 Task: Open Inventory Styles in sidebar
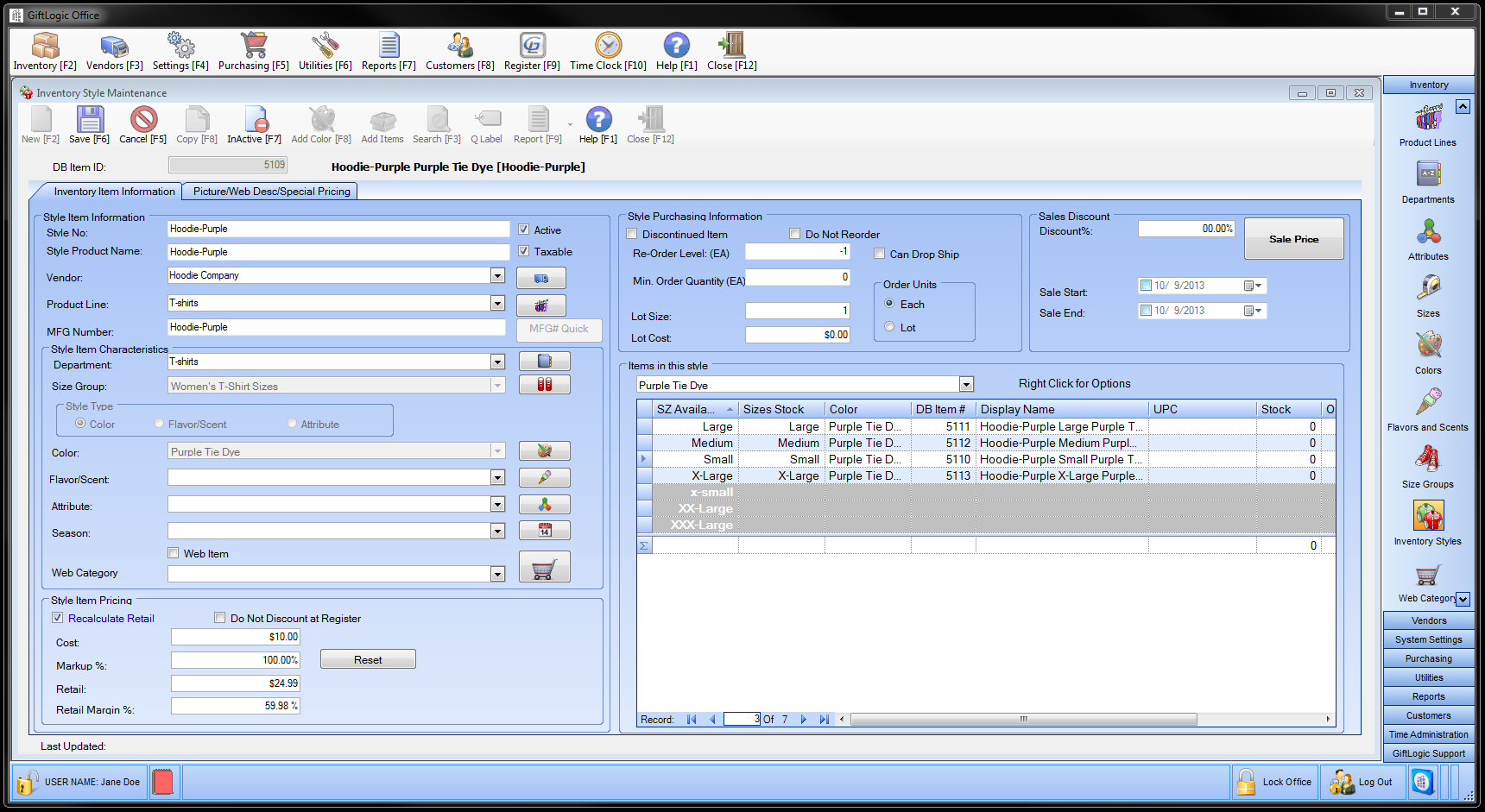(1427, 524)
